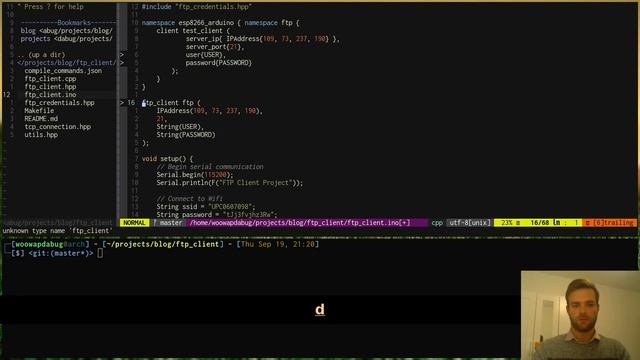Click the 'unknown type name' error message
Viewport: 640px width, 360px height.
[x=58, y=231]
